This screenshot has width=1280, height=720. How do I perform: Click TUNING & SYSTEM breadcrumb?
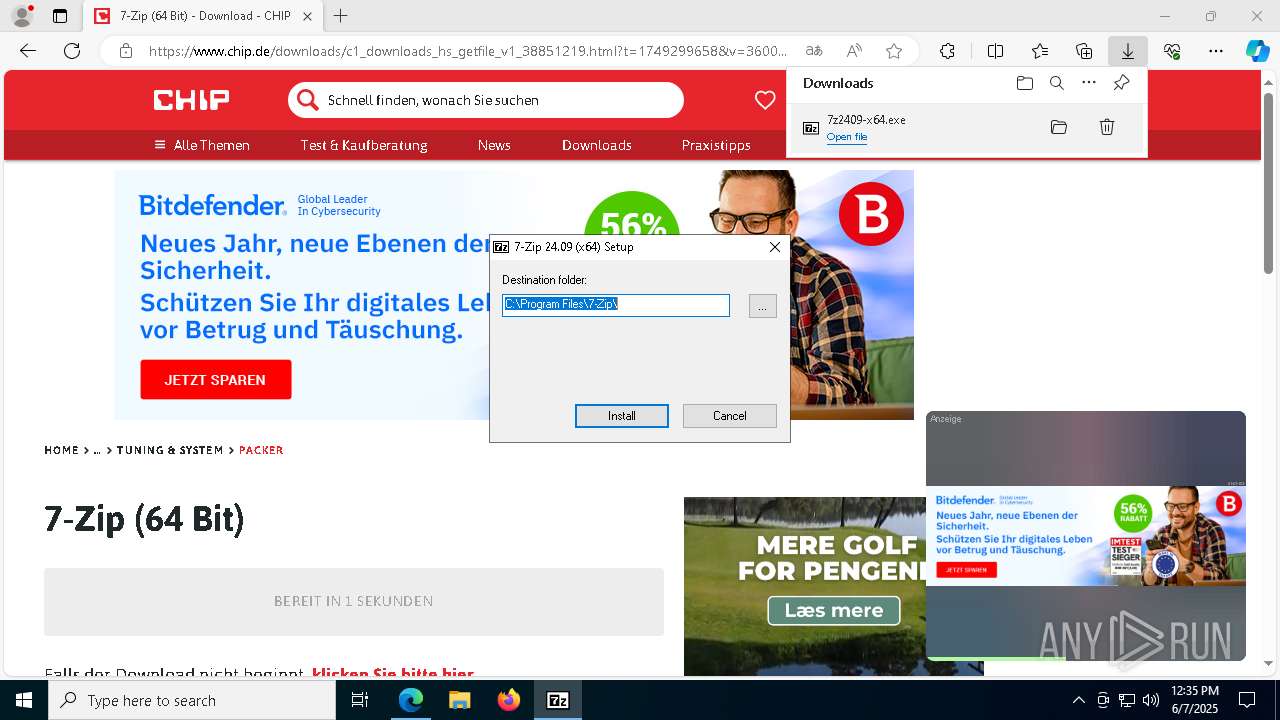(x=170, y=450)
